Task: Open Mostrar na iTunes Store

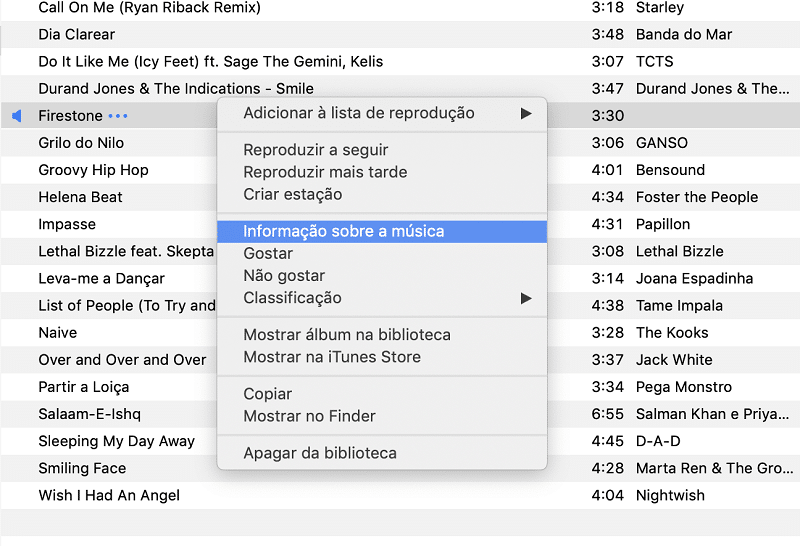Action: 332,357
